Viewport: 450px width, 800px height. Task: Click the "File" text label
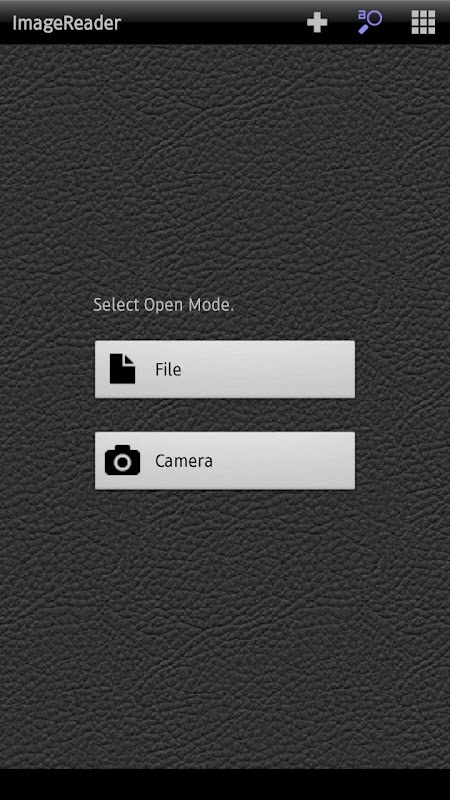tap(168, 369)
